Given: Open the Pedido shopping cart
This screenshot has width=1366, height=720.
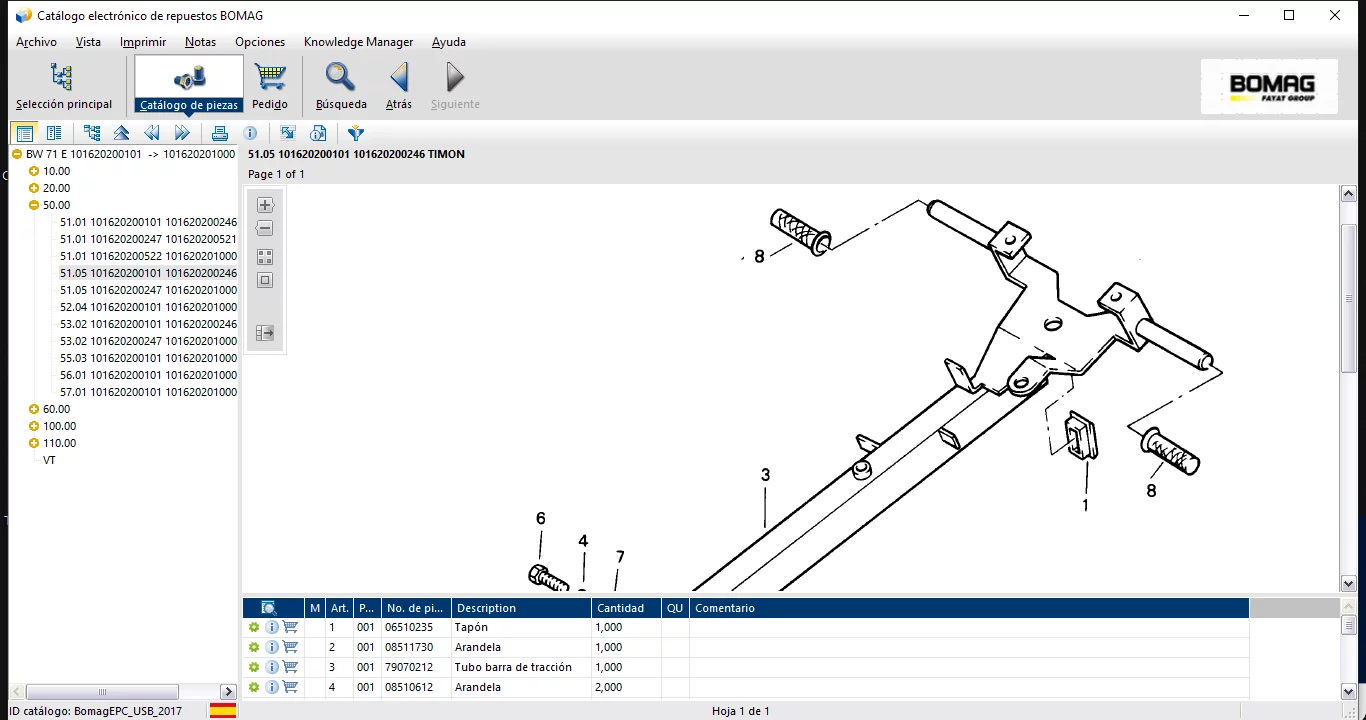Looking at the screenshot, I should click(270, 85).
